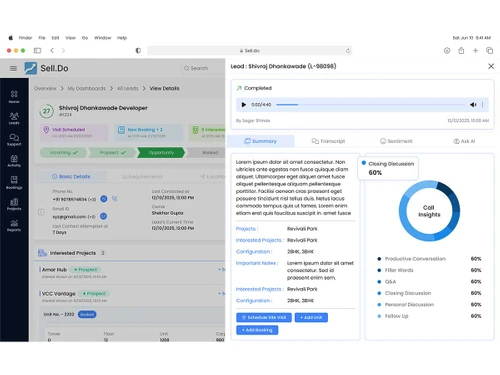Click the browser tab overview icon
500x375 pixels.
pos(489,51)
